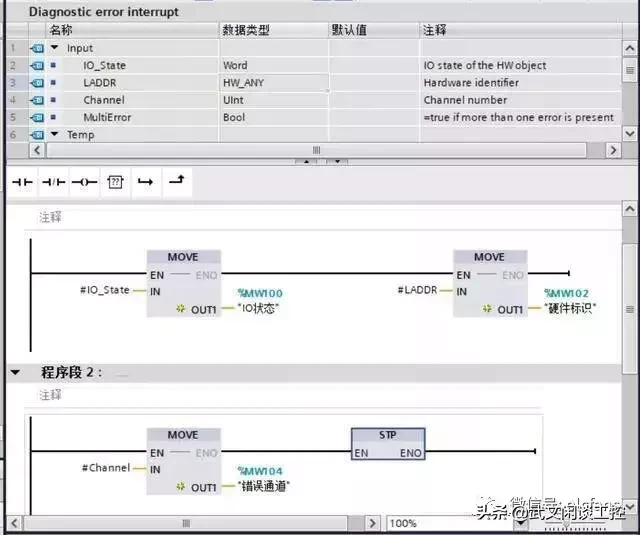Image resolution: width=640 pixels, height=535 pixels.
Task: Click the starburst icon on MW104 MOVE output
Action: [x=181, y=486]
